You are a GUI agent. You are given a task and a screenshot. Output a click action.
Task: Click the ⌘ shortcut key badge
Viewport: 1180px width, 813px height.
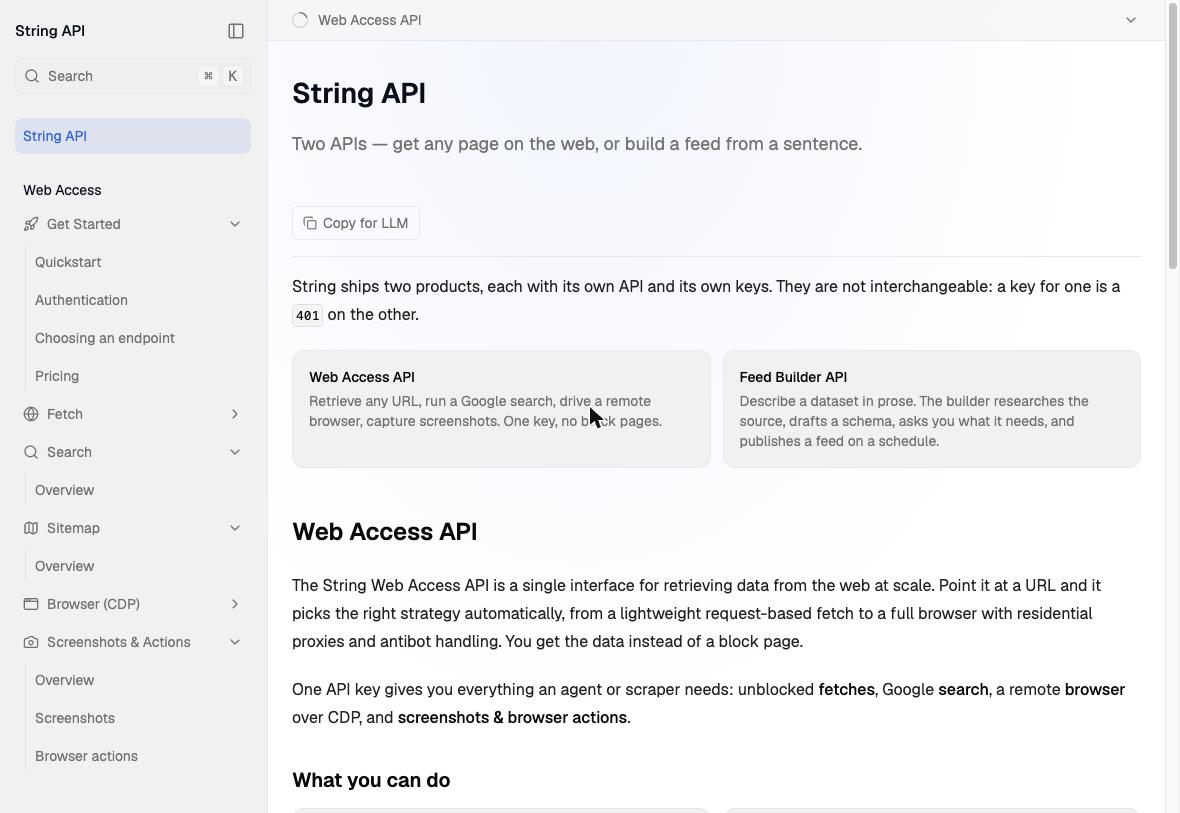[x=208, y=76]
